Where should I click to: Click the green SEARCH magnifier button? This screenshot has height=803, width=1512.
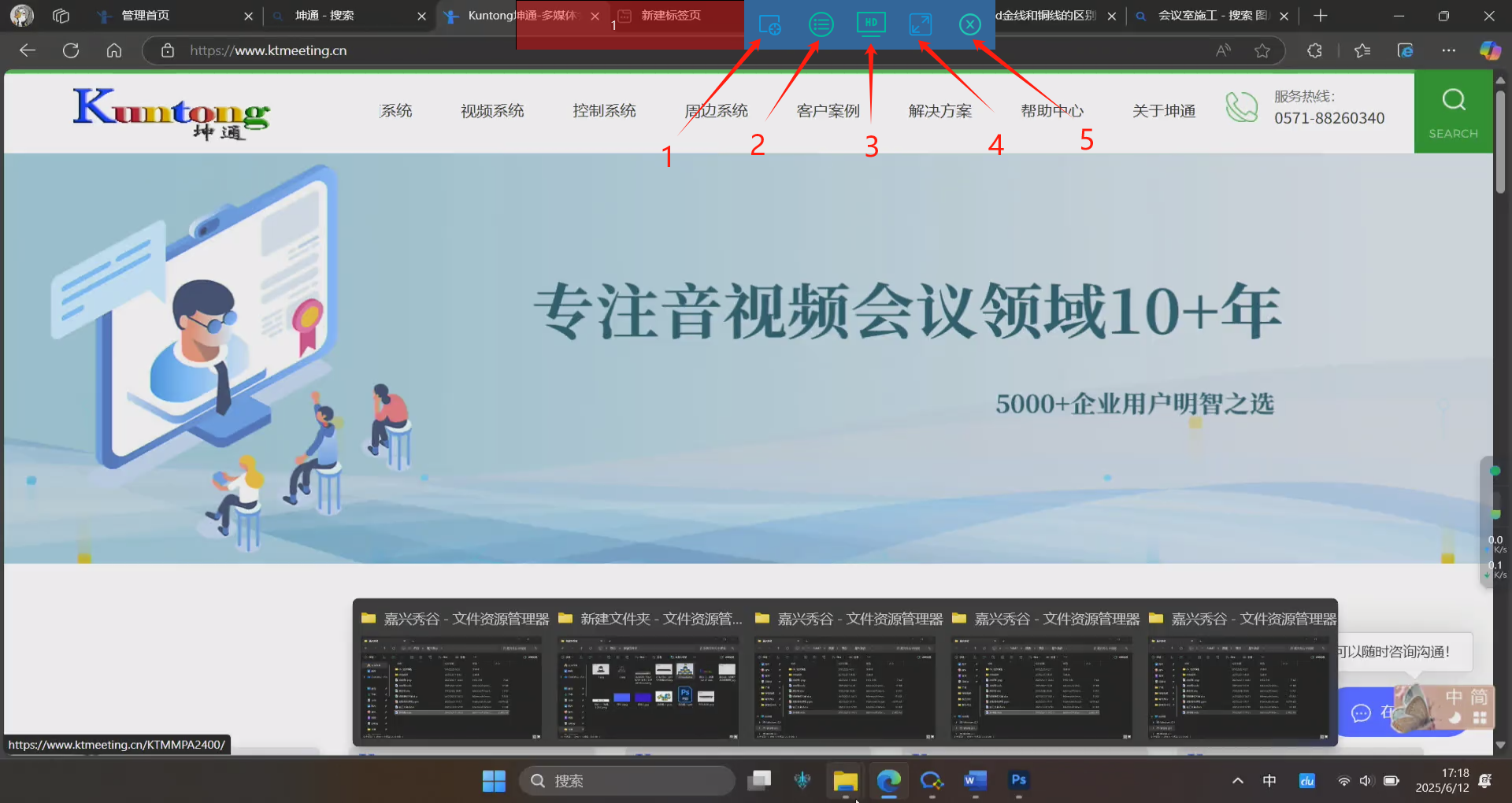(1454, 112)
